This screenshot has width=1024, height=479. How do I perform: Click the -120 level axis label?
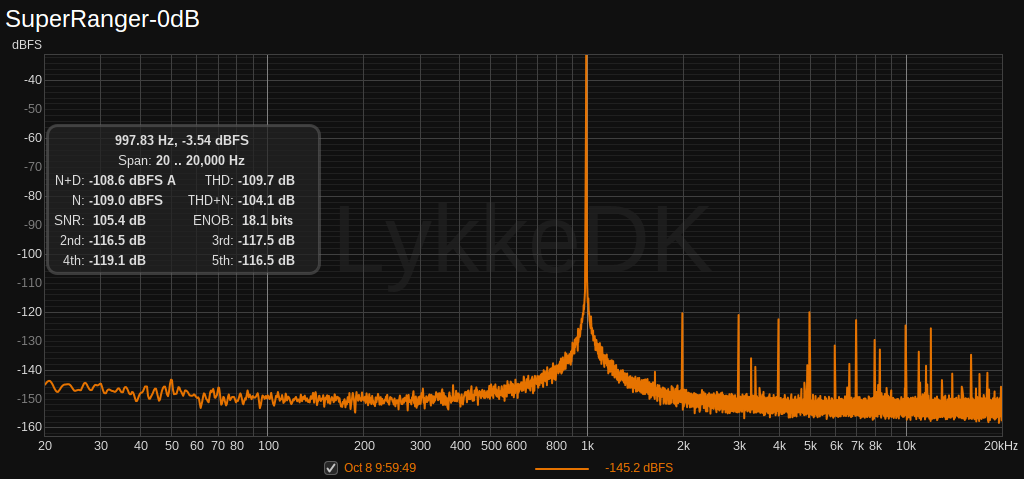tap(30, 312)
